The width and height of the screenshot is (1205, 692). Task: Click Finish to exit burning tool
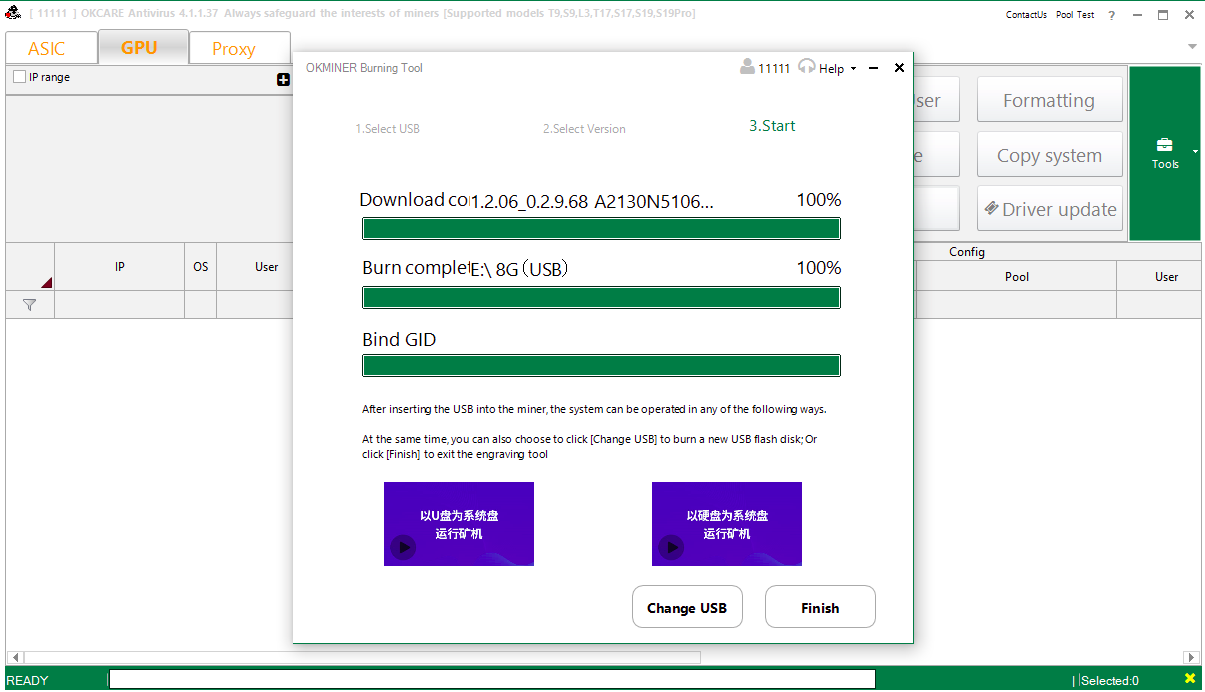click(x=820, y=607)
